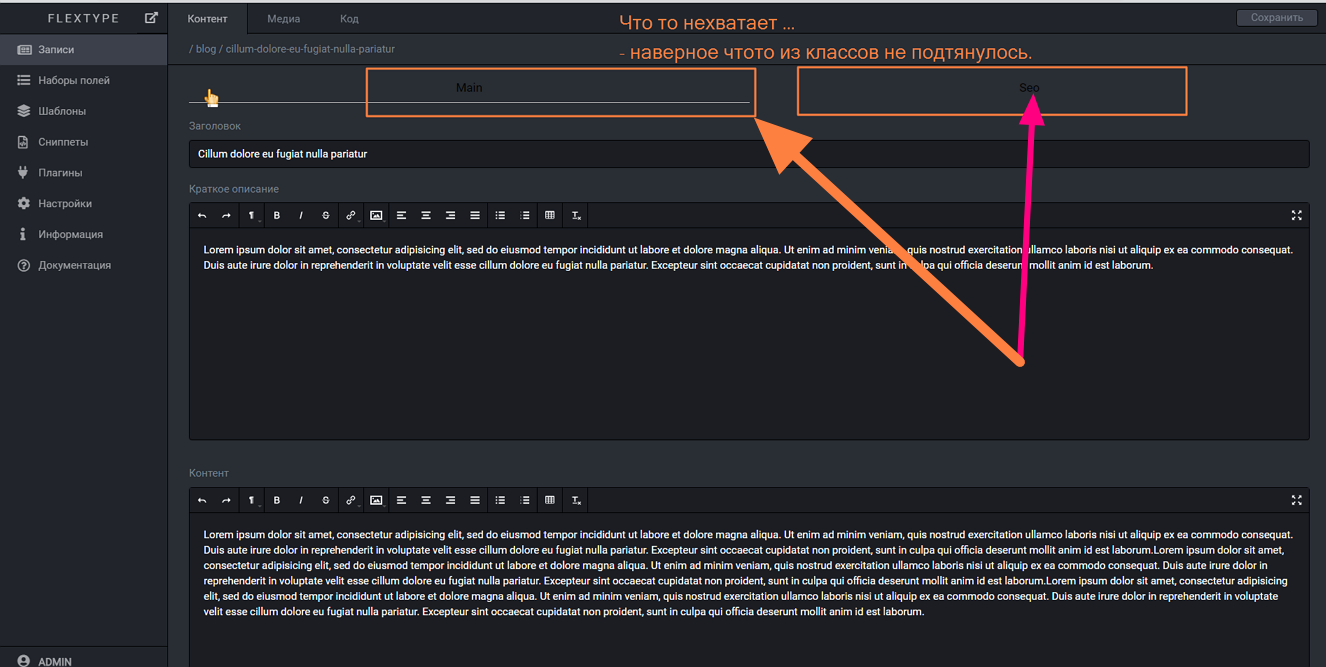Viewport: 1326px width, 667px height.
Task: Open site via FLEXTYPE external link icon
Action: [x=151, y=17]
